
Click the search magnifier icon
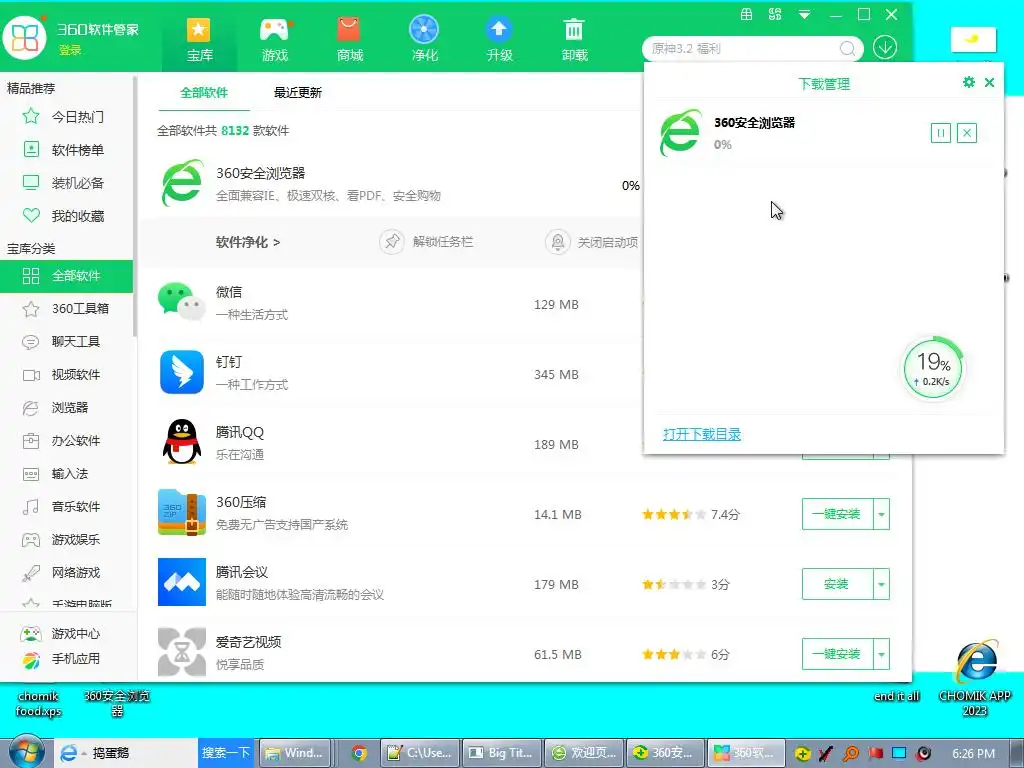pyautogui.click(x=847, y=48)
